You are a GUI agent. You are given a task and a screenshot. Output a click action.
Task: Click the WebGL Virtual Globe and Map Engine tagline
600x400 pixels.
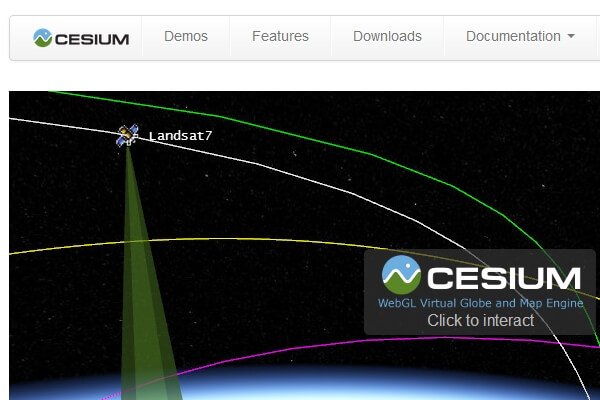pos(480,303)
